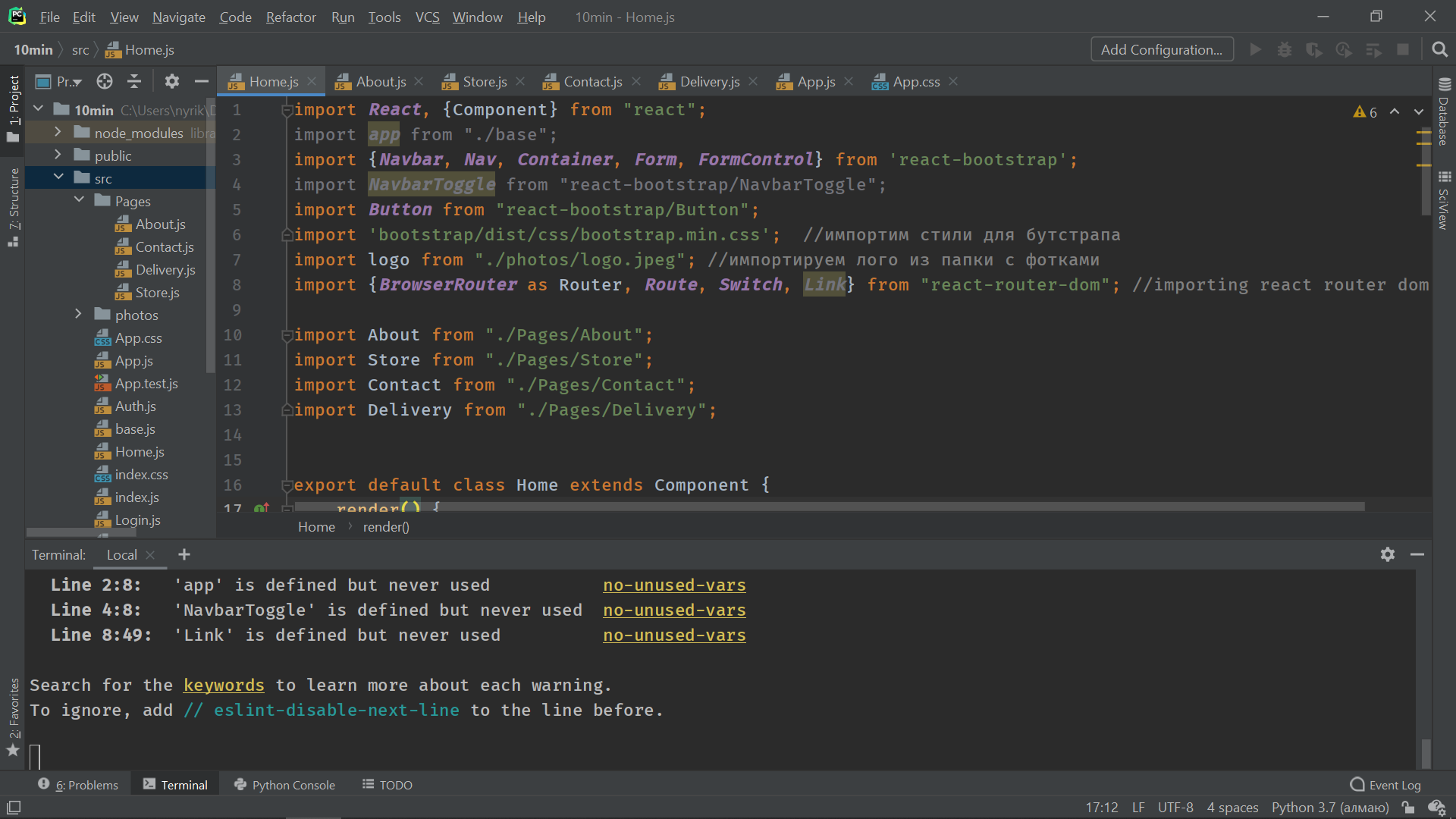The image size is (1456, 819).
Task: Collapse the Pages folder in tree
Action: coord(79,200)
